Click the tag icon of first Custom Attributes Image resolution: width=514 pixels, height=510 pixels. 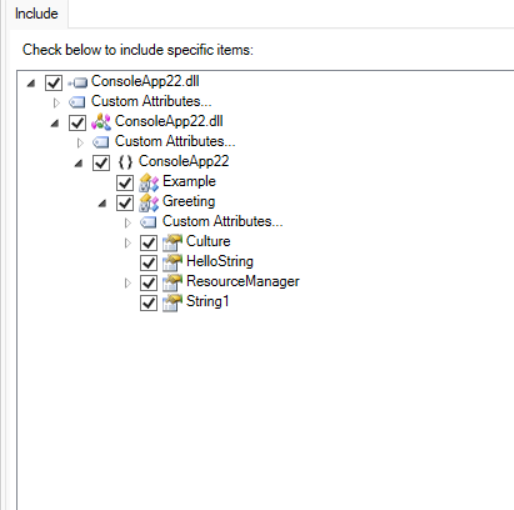coord(77,102)
